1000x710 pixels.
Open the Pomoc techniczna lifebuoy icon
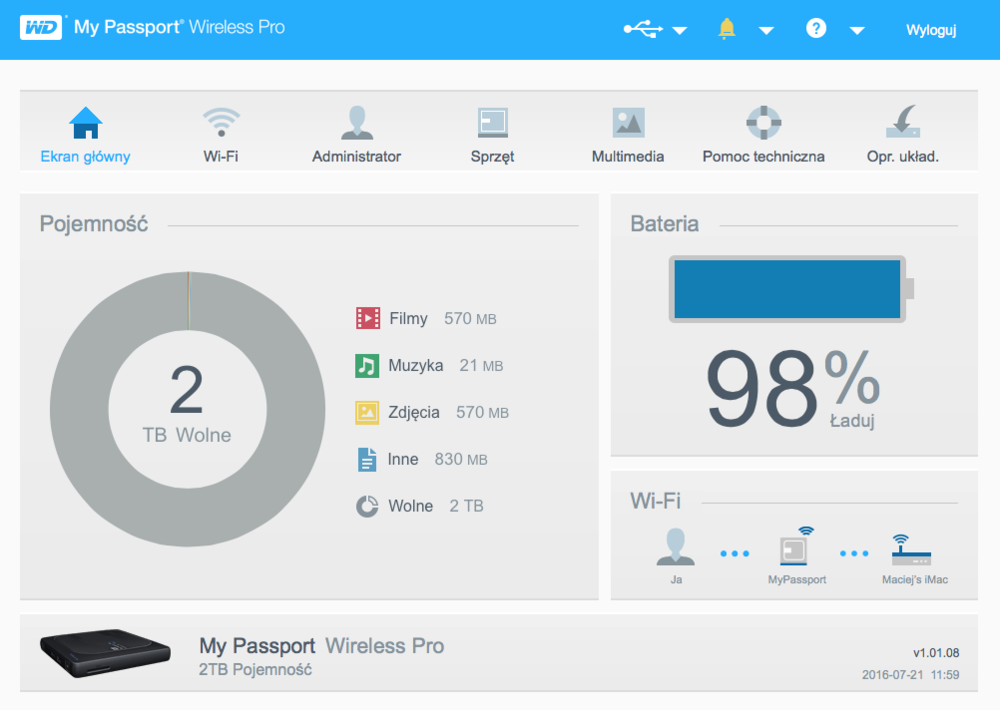(763, 122)
